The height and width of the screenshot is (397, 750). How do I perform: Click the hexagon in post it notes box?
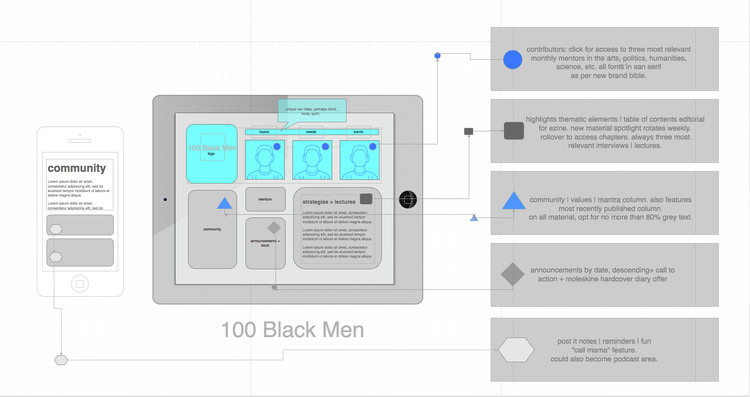click(516, 350)
